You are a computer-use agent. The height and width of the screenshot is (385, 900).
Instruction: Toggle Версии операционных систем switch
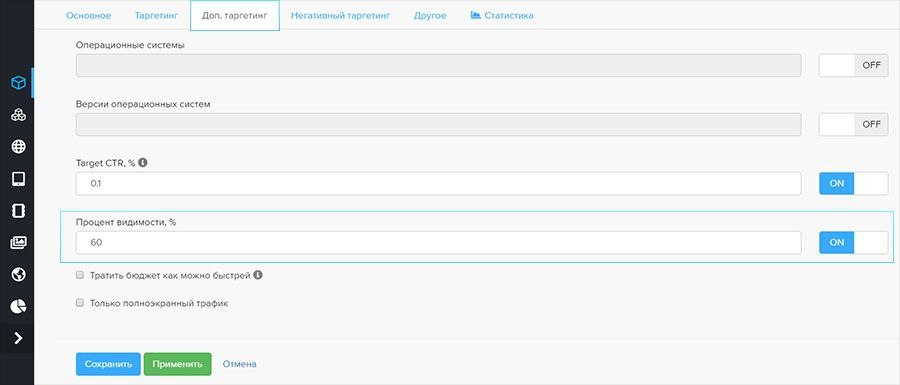coord(854,125)
